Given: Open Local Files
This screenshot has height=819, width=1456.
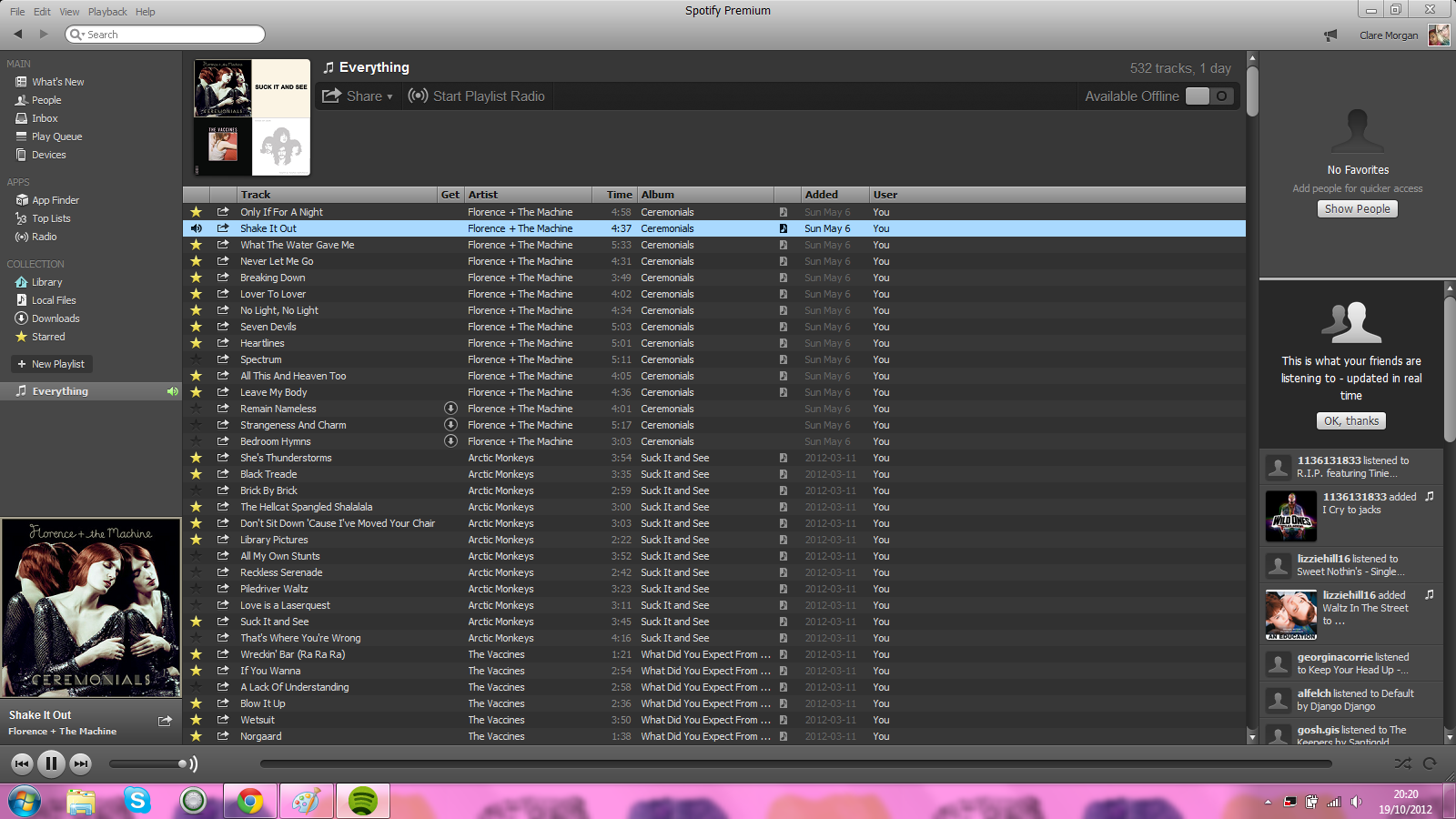Looking at the screenshot, I should (x=54, y=300).
